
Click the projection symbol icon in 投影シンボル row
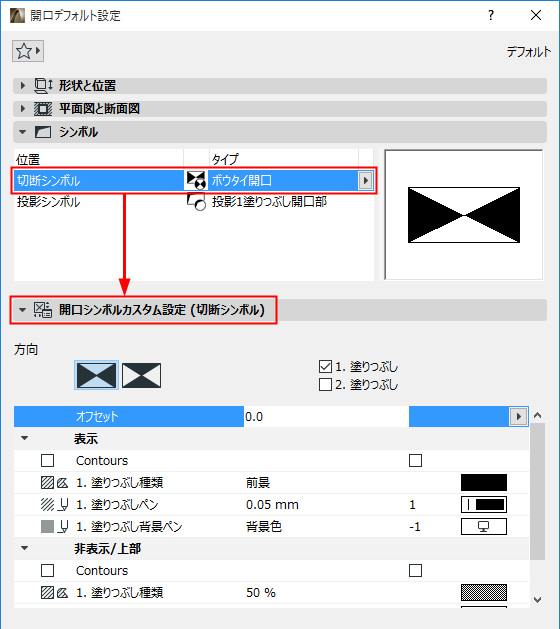click(x=196, y=201)
